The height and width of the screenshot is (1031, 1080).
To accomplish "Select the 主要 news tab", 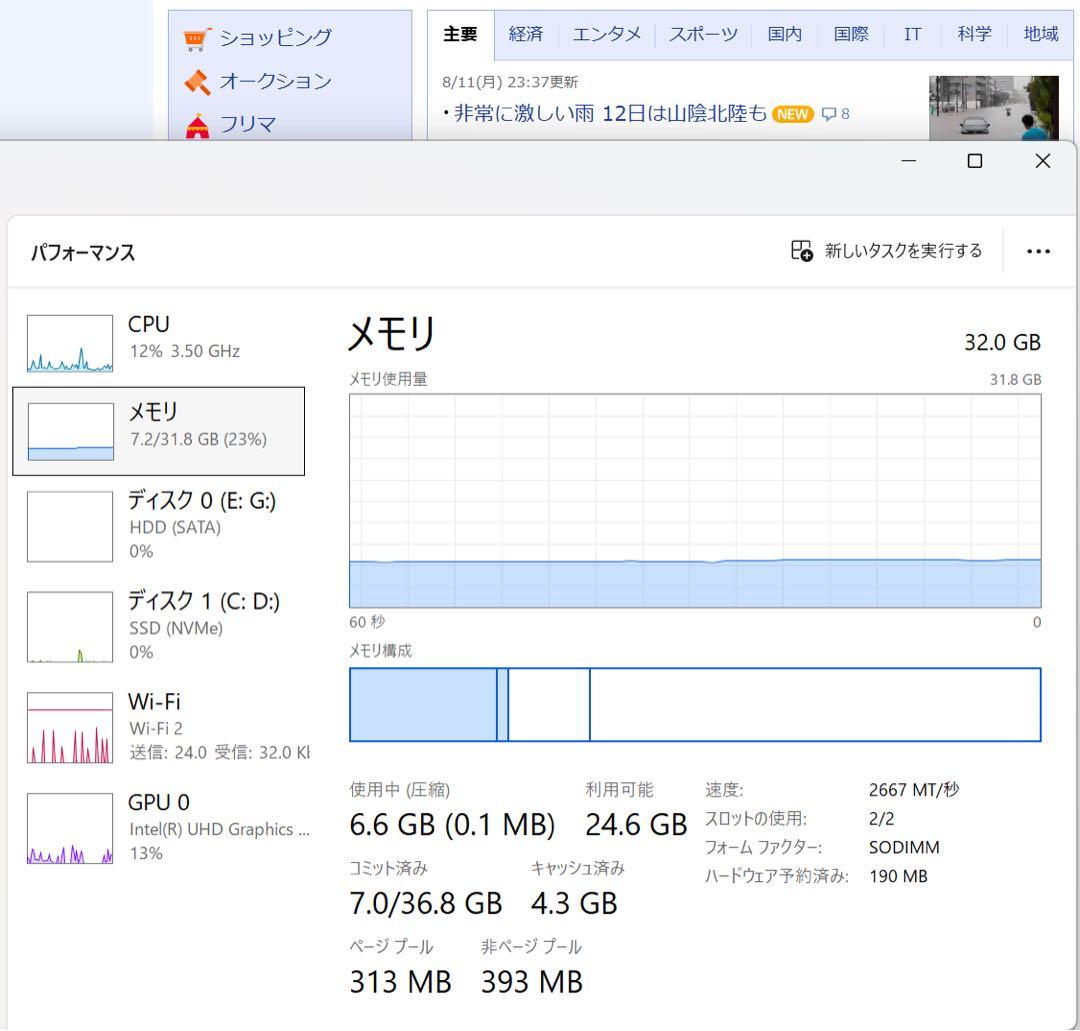I will tap(460, 33).
